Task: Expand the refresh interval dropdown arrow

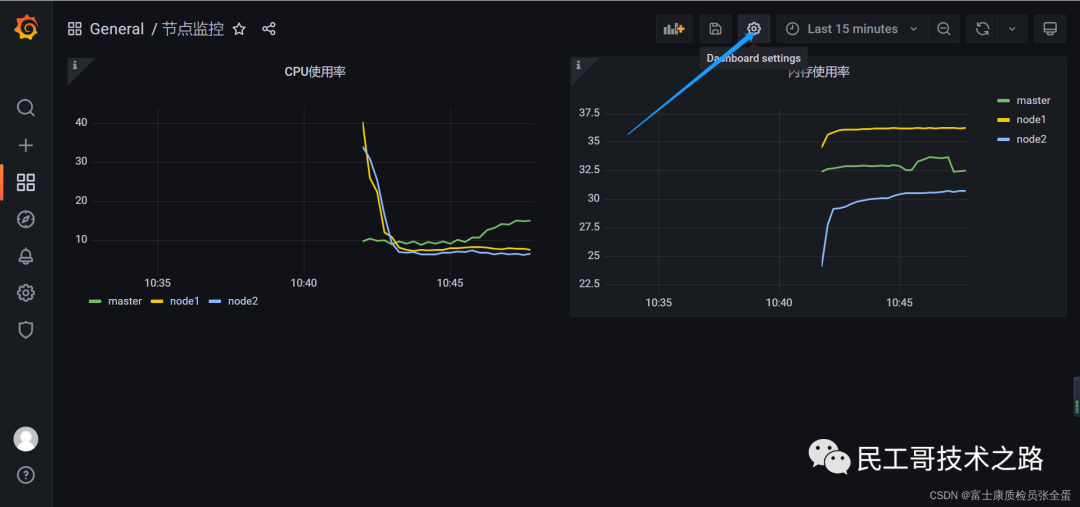Action: [1012, 29]
